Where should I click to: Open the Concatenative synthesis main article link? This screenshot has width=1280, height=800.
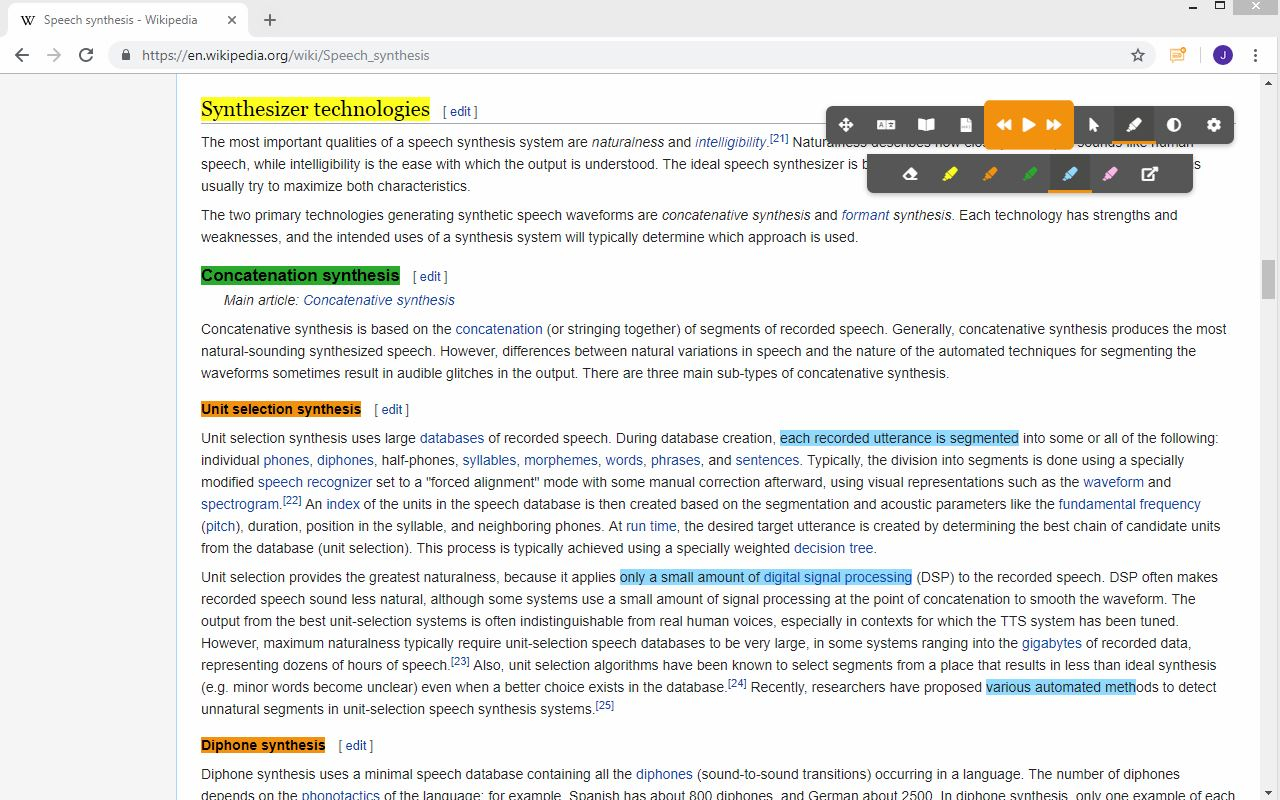(378, 299)
